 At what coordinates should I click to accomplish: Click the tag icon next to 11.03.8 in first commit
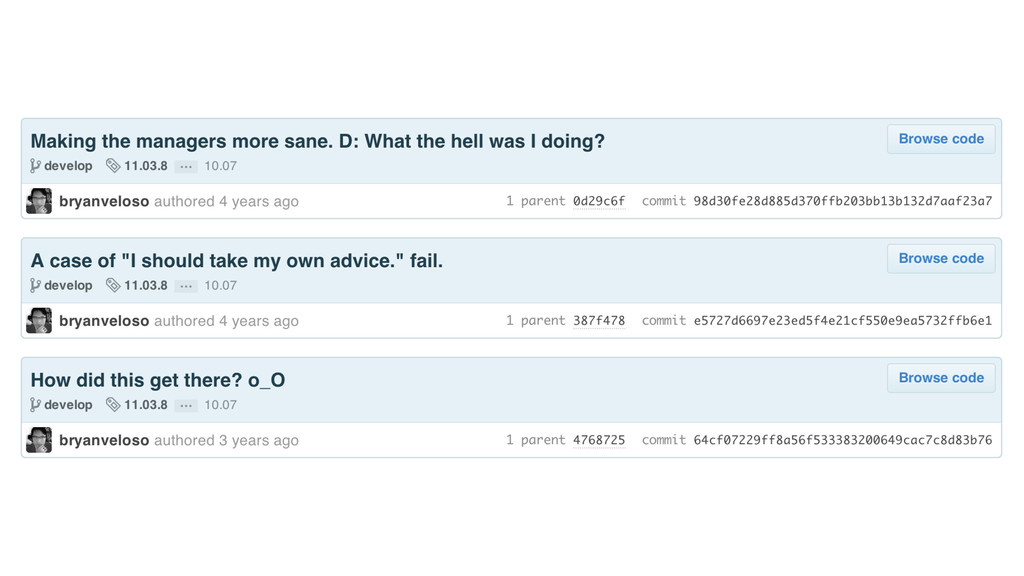click(113, 166)
